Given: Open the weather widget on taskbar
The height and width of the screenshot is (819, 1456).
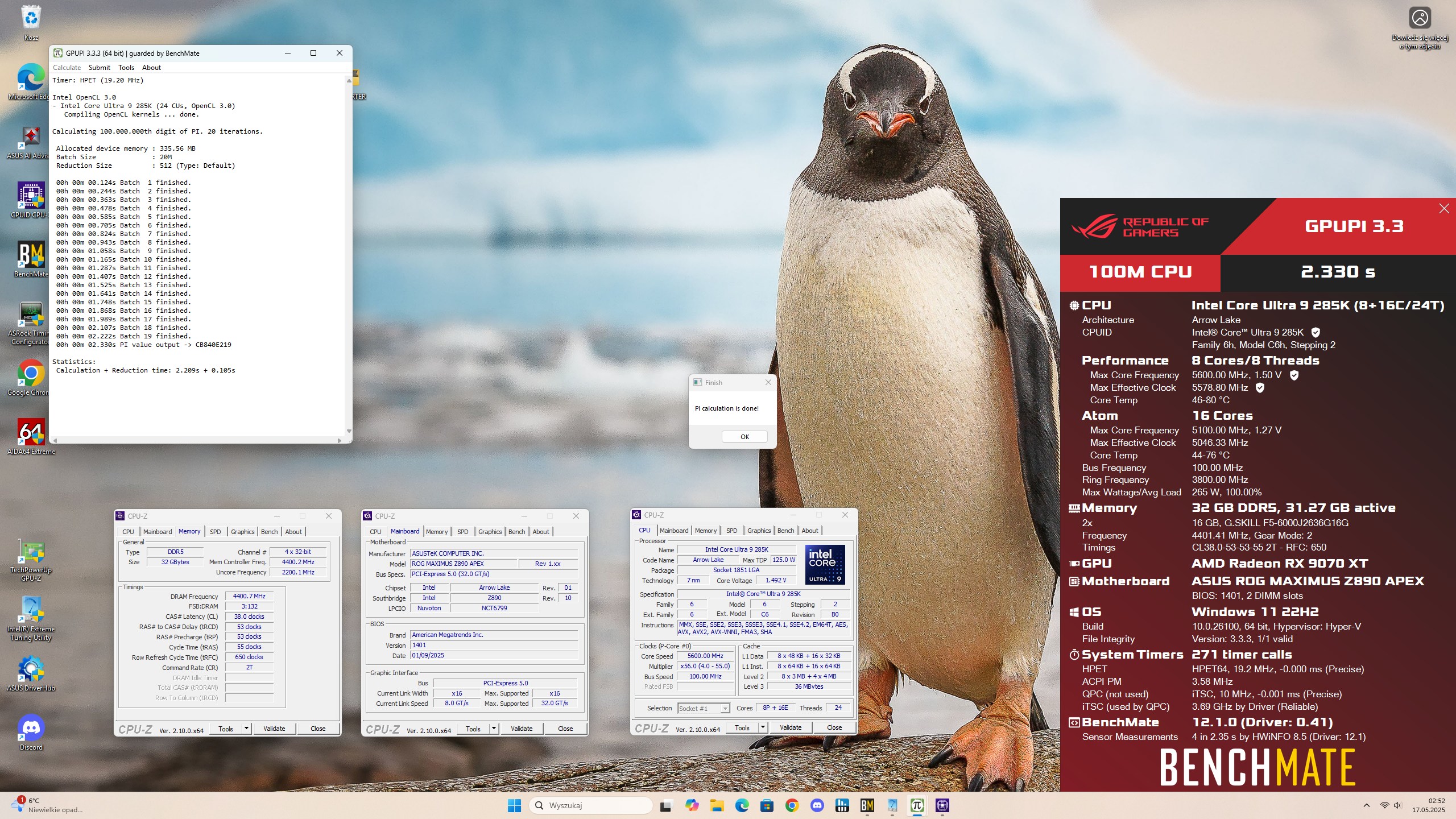Looking at the screenshot, I should pos(47,805).
